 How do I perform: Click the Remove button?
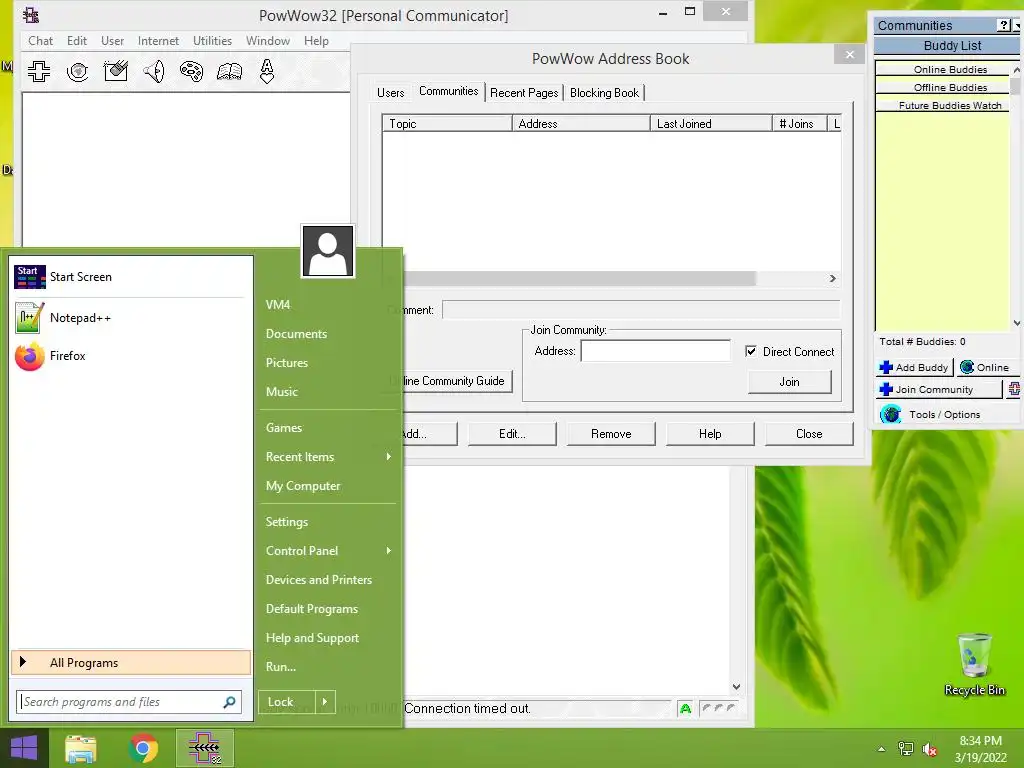[x=611, y=434]
